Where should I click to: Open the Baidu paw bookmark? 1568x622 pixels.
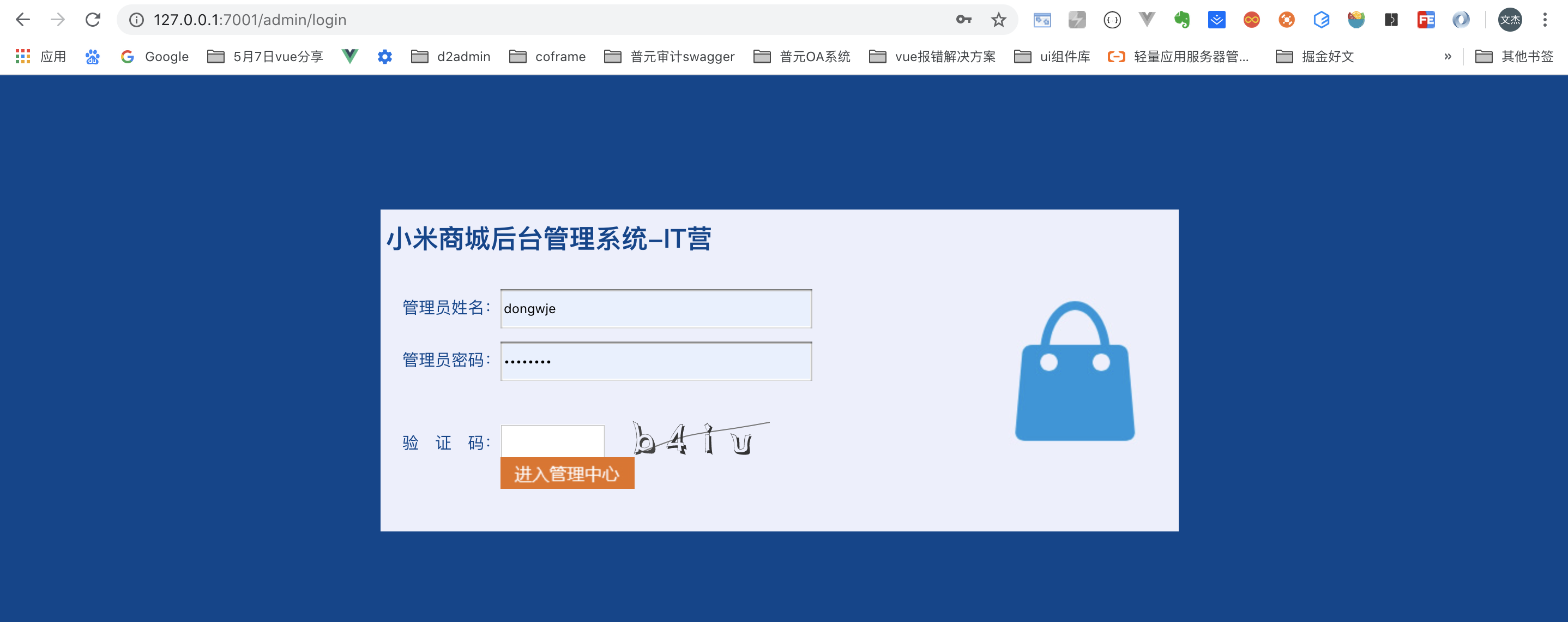[x=92, y=57]
